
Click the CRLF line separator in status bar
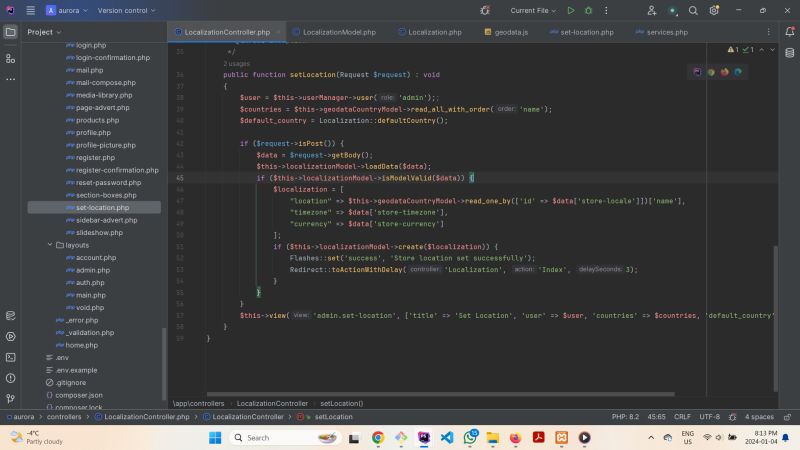tap(682, 416)
